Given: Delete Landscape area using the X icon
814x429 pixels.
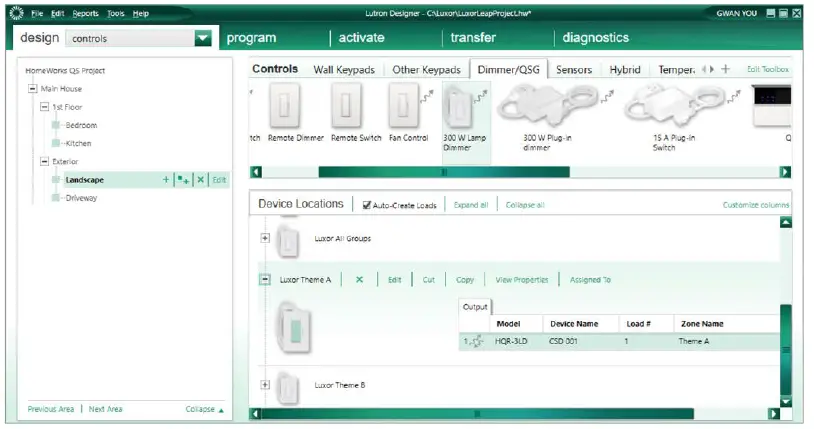Looking at the screenshot, I should pyautogui.click(x=200, y=180).
